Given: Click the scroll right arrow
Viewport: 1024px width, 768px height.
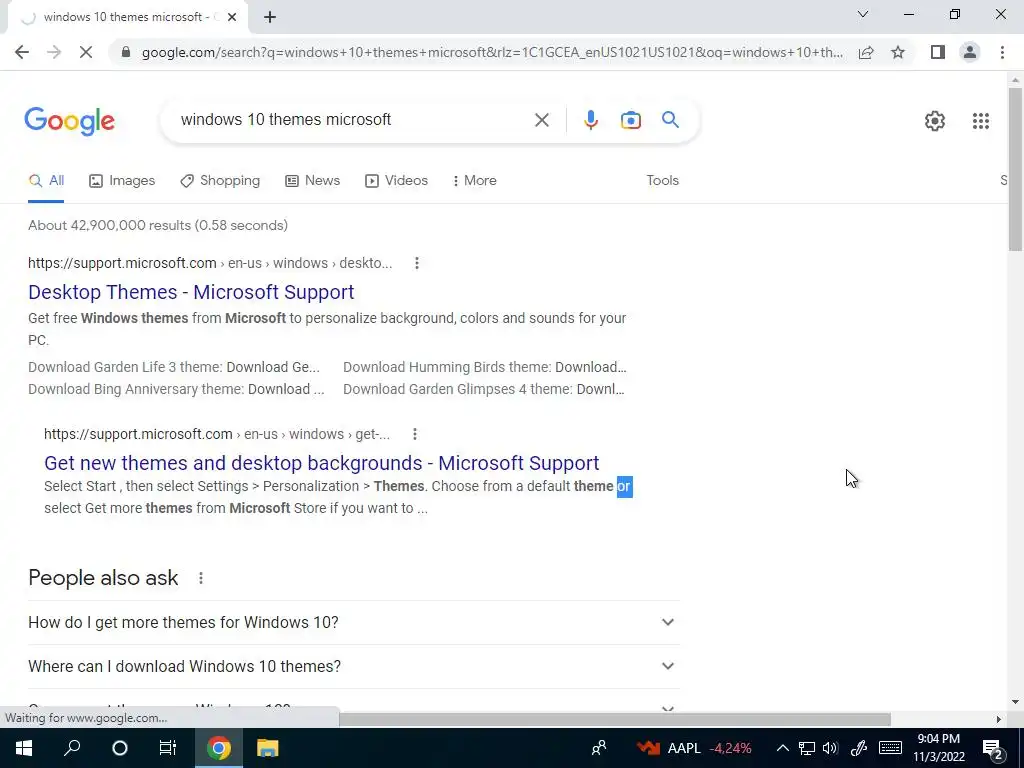Looking at the screenshot, I should click(x=998, y=719).
